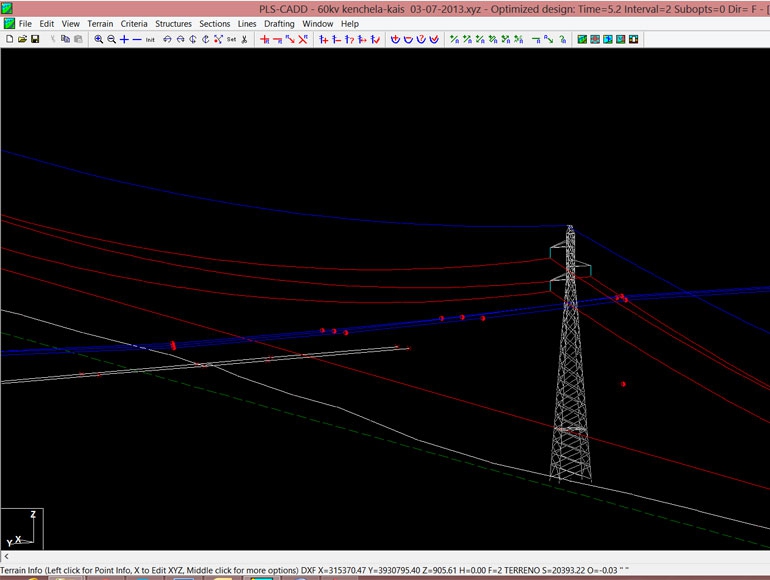
Task: Move a terrain point with red arrow icon
Action: click(x=290, y=39)
